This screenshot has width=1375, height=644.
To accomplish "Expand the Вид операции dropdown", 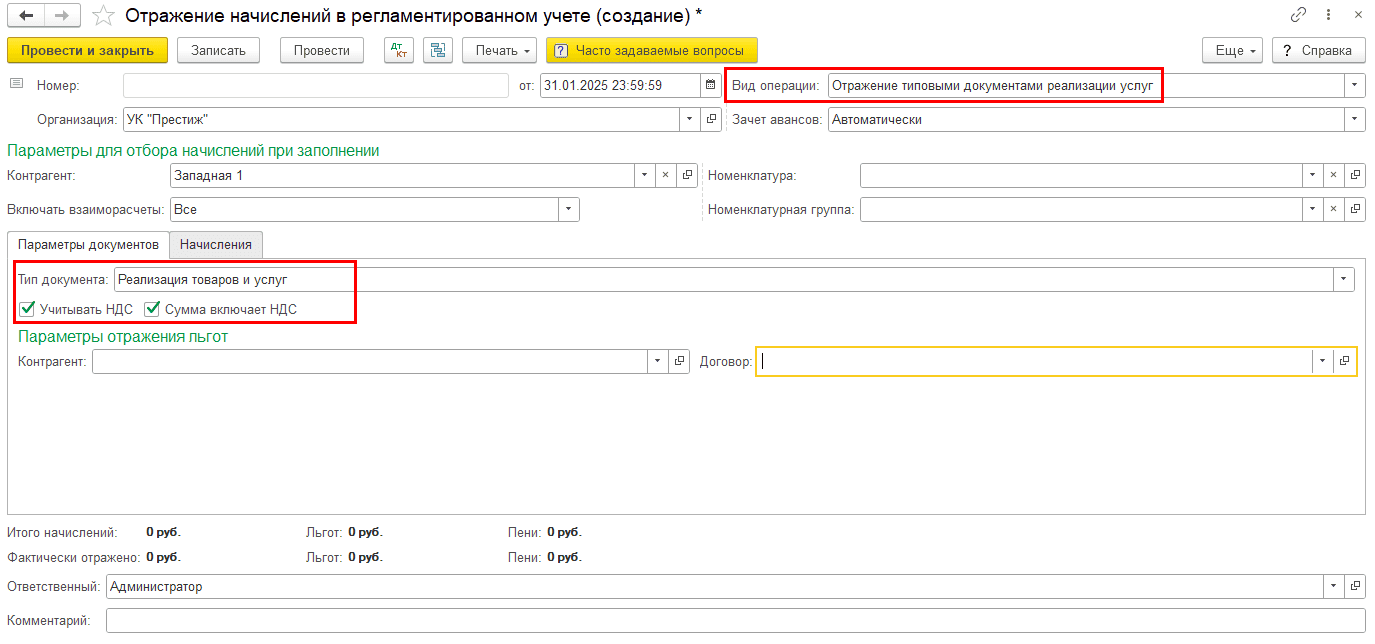I will click(1355, 86).
